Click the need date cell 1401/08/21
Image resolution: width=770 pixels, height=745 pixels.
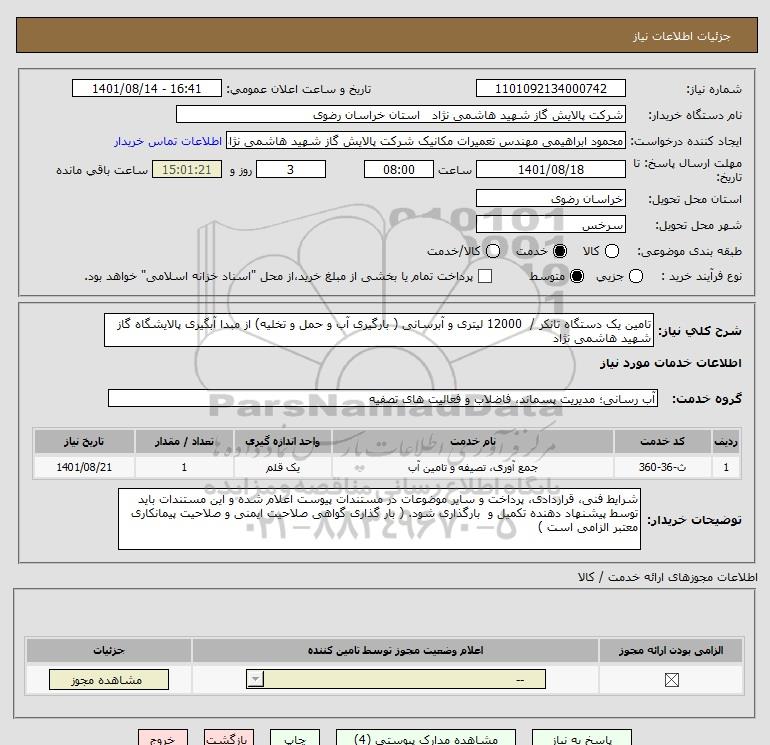coord(84,467)
